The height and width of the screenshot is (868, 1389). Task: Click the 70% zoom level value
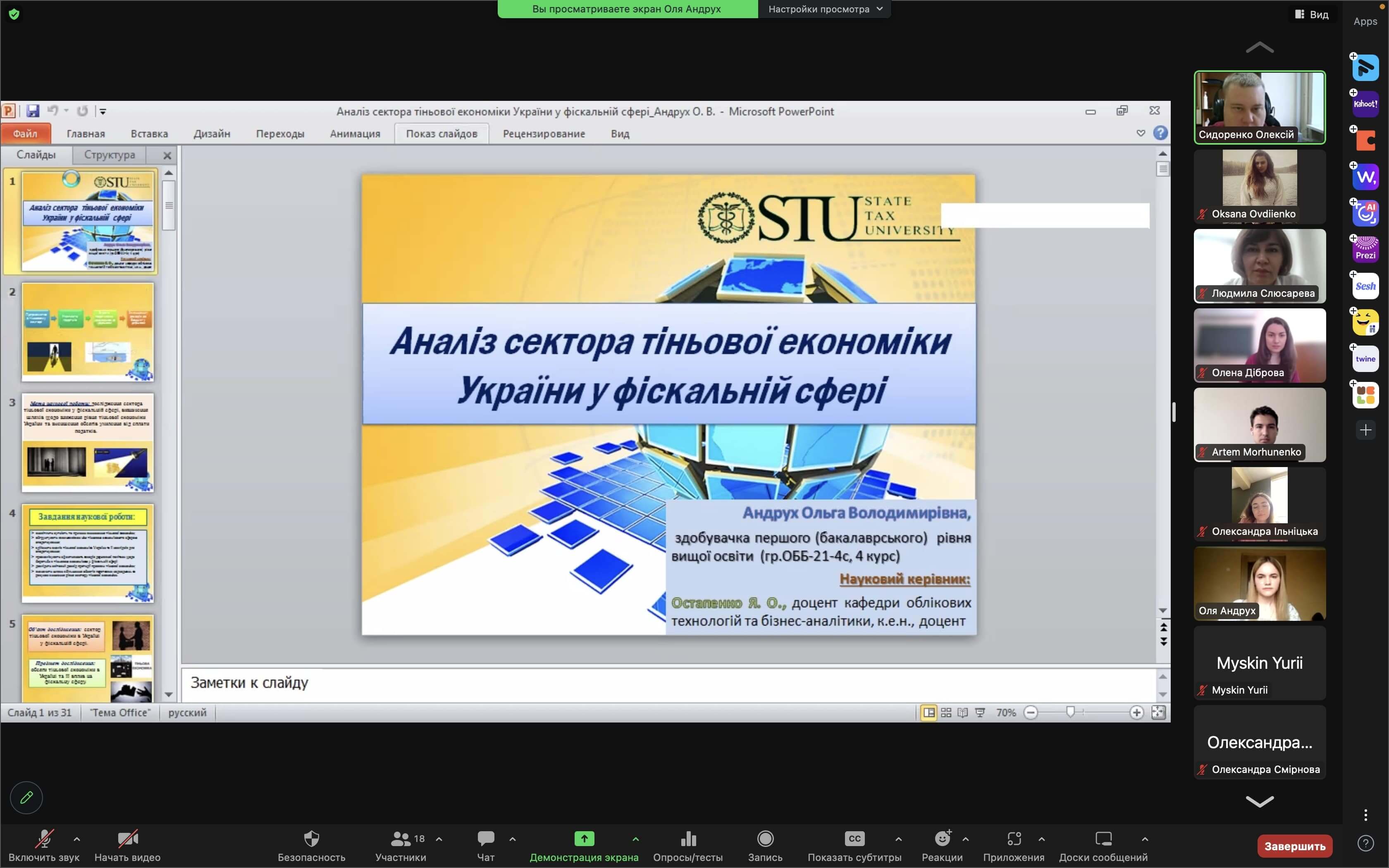point(1006,713)
